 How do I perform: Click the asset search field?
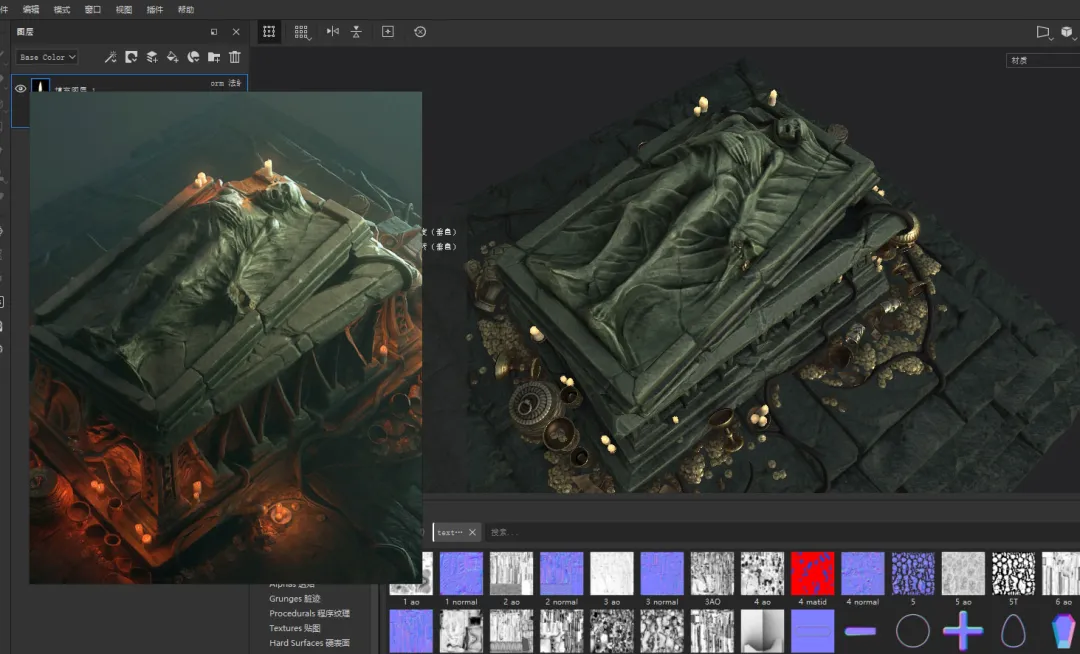coord(600,532)
